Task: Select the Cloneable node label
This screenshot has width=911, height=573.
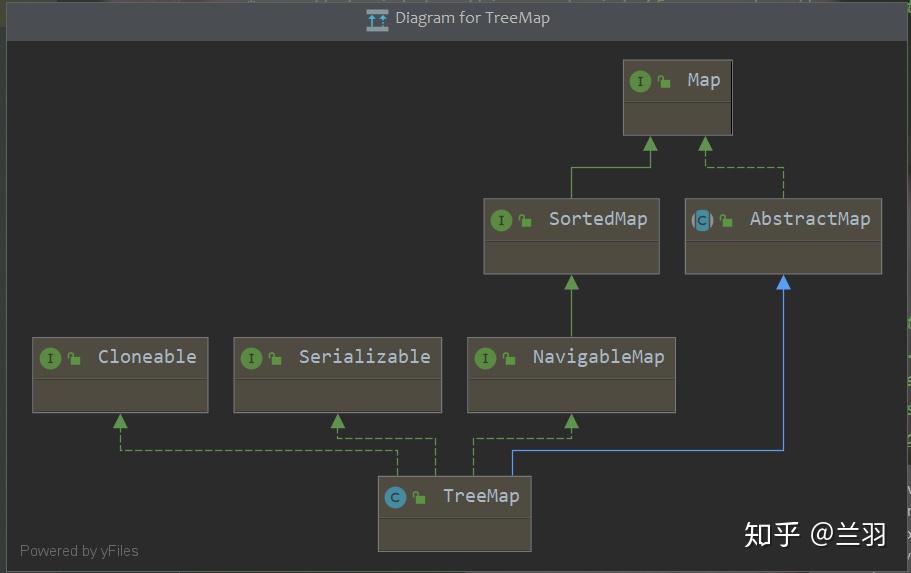Action: [x=147, y=357]
